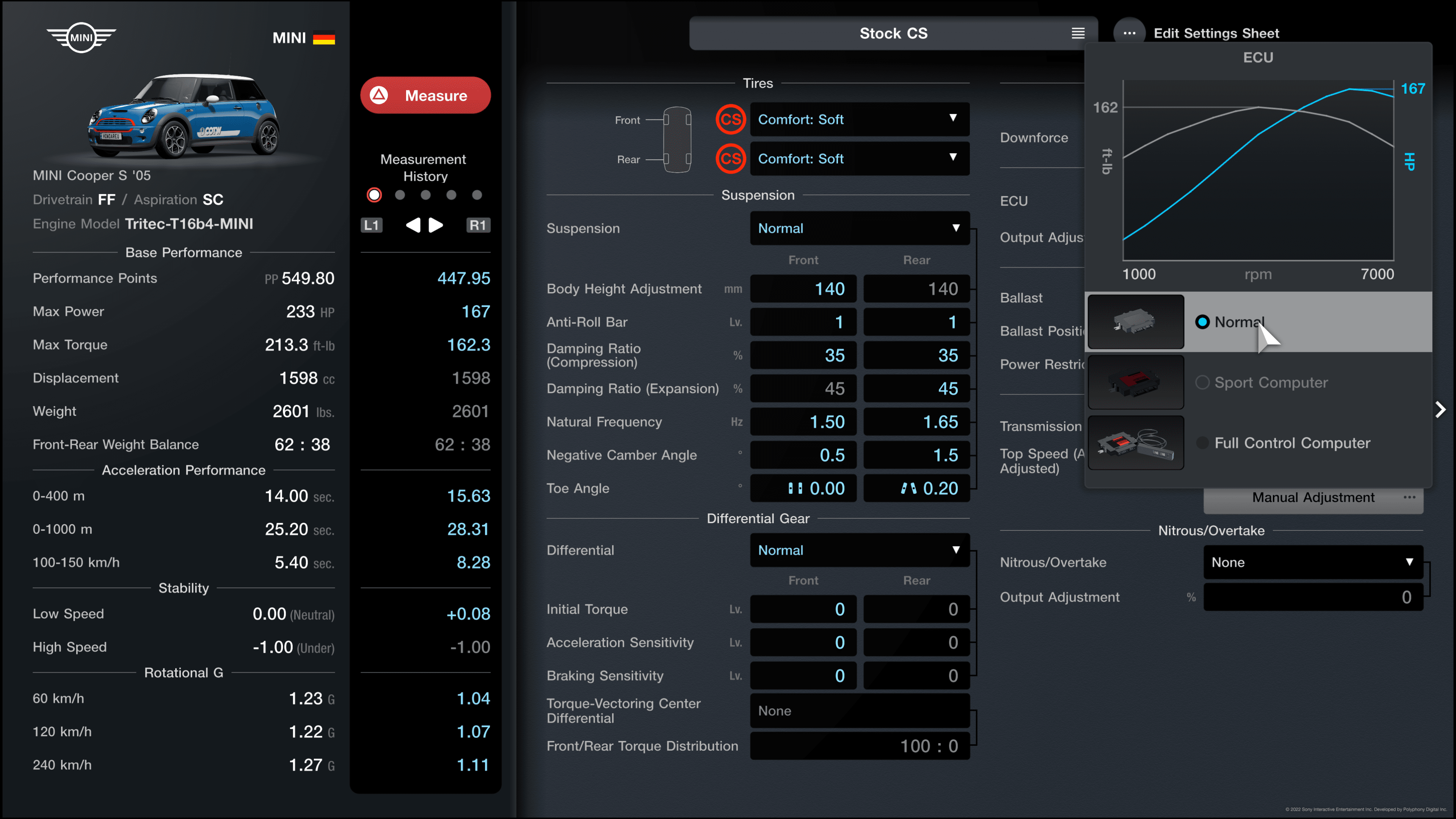Click the Transmission setting label
This screenshot has height=819, width=1456.
(1040, 427)
